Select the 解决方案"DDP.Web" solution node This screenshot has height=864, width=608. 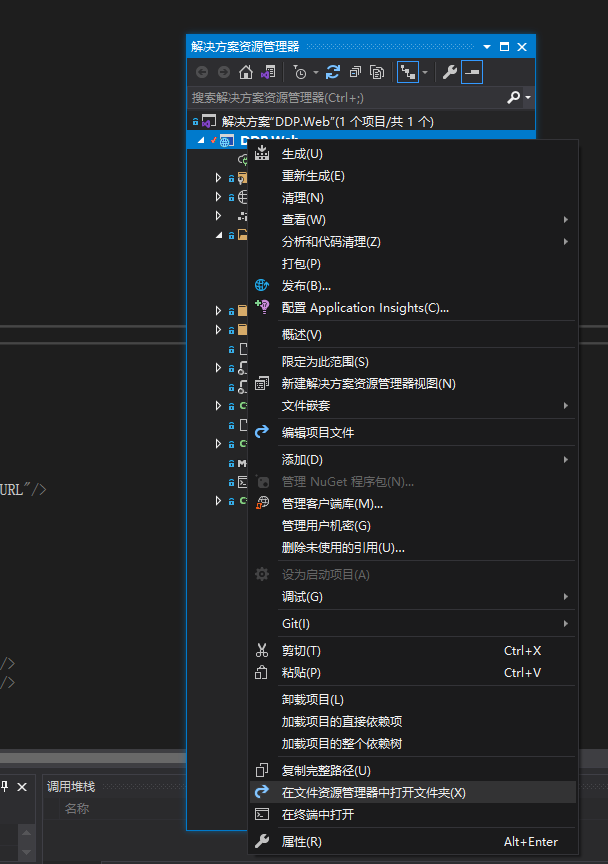[327, 121]
